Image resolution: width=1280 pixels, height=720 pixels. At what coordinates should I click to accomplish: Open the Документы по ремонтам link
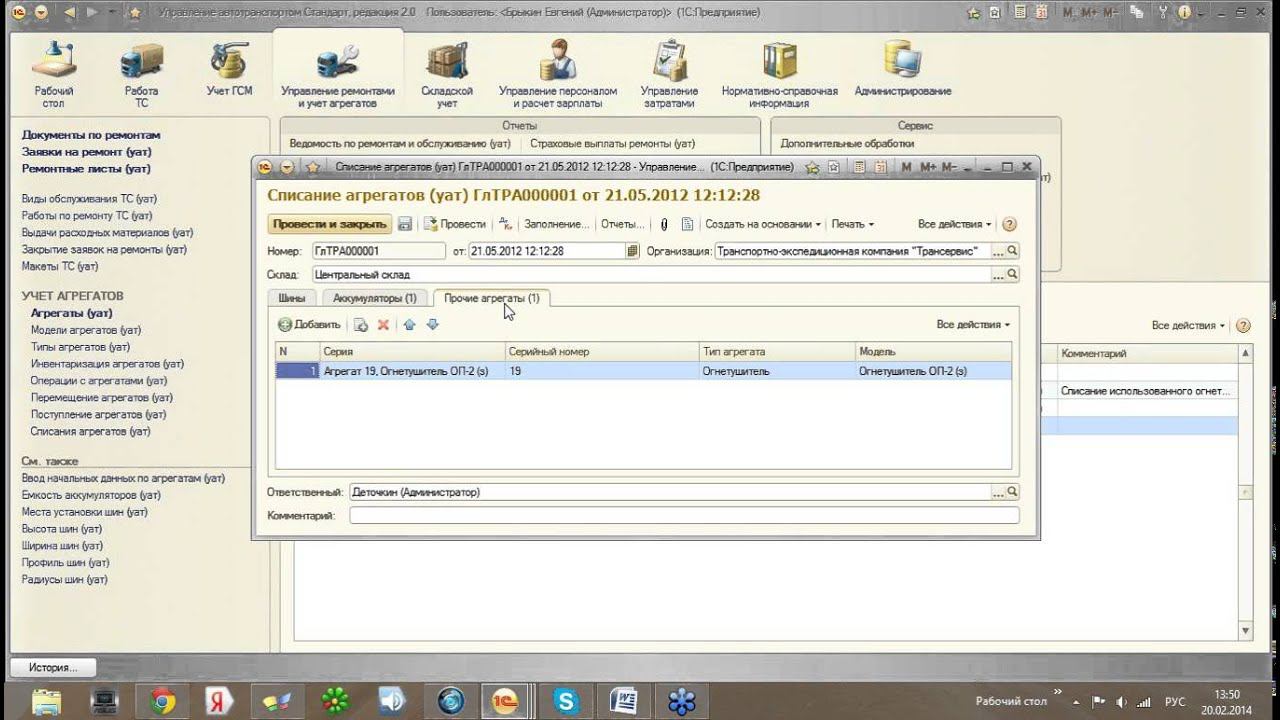(91, 135)
